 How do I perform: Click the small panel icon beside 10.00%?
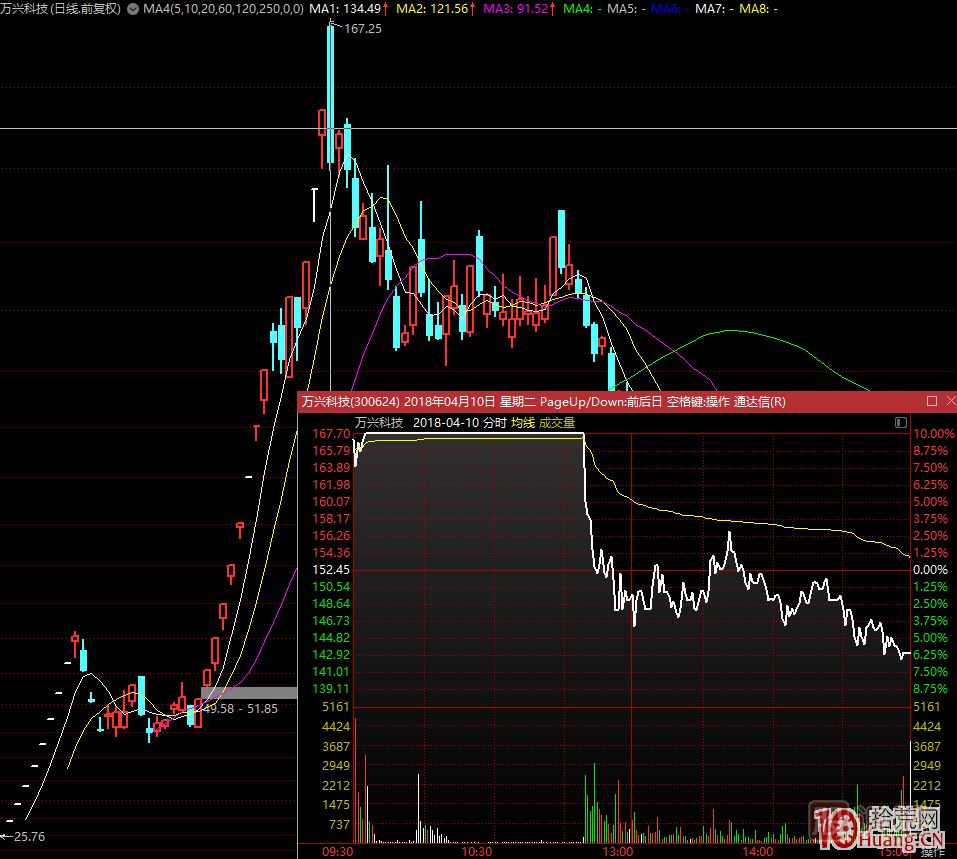pos(902,423)
